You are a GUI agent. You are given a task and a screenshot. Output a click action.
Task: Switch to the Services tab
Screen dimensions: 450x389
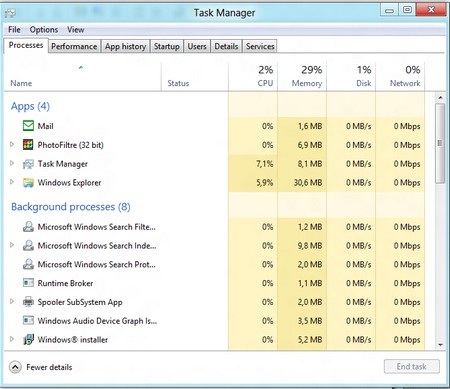260,46
